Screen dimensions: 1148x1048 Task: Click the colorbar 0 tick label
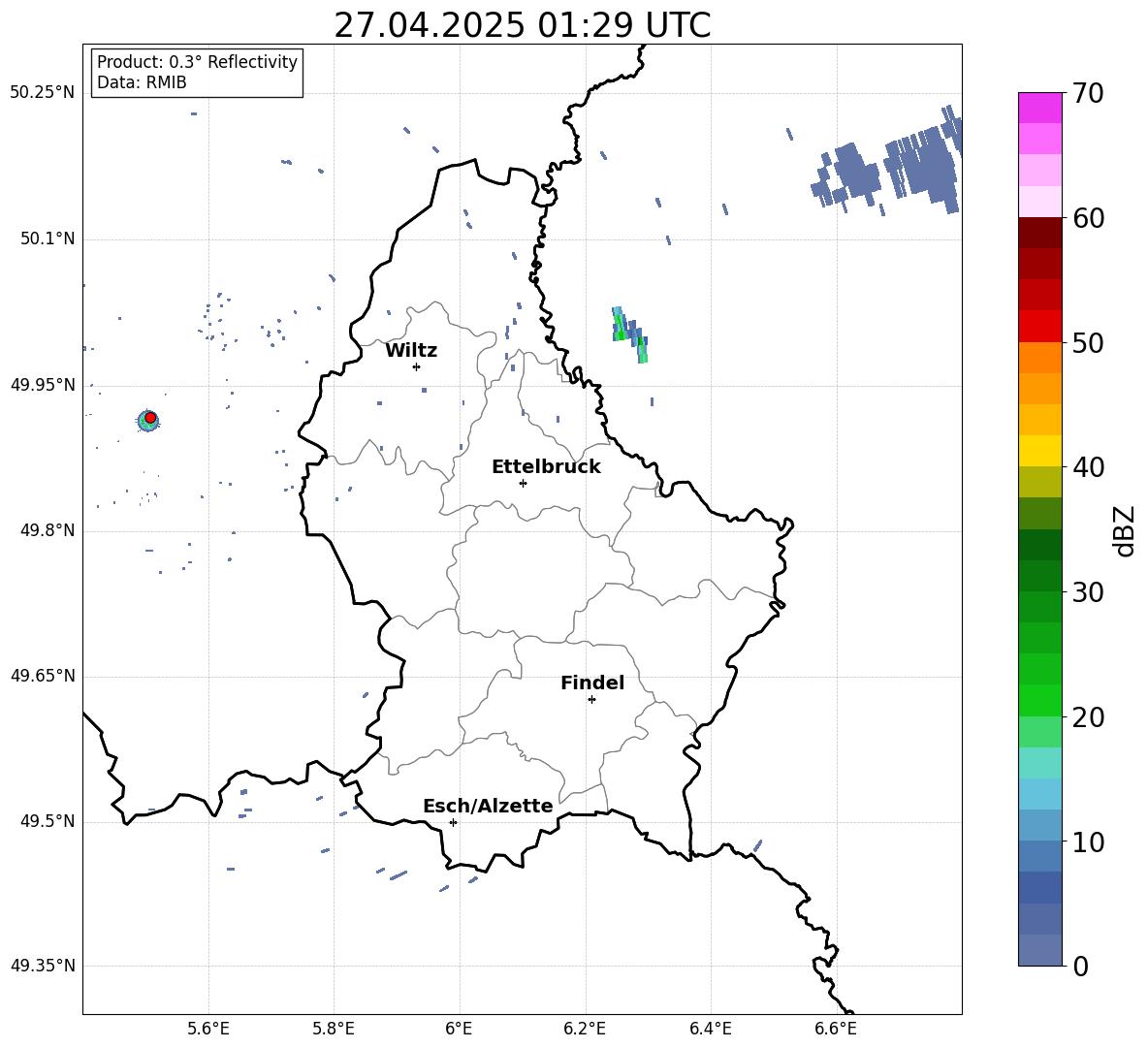point(1081,966)
